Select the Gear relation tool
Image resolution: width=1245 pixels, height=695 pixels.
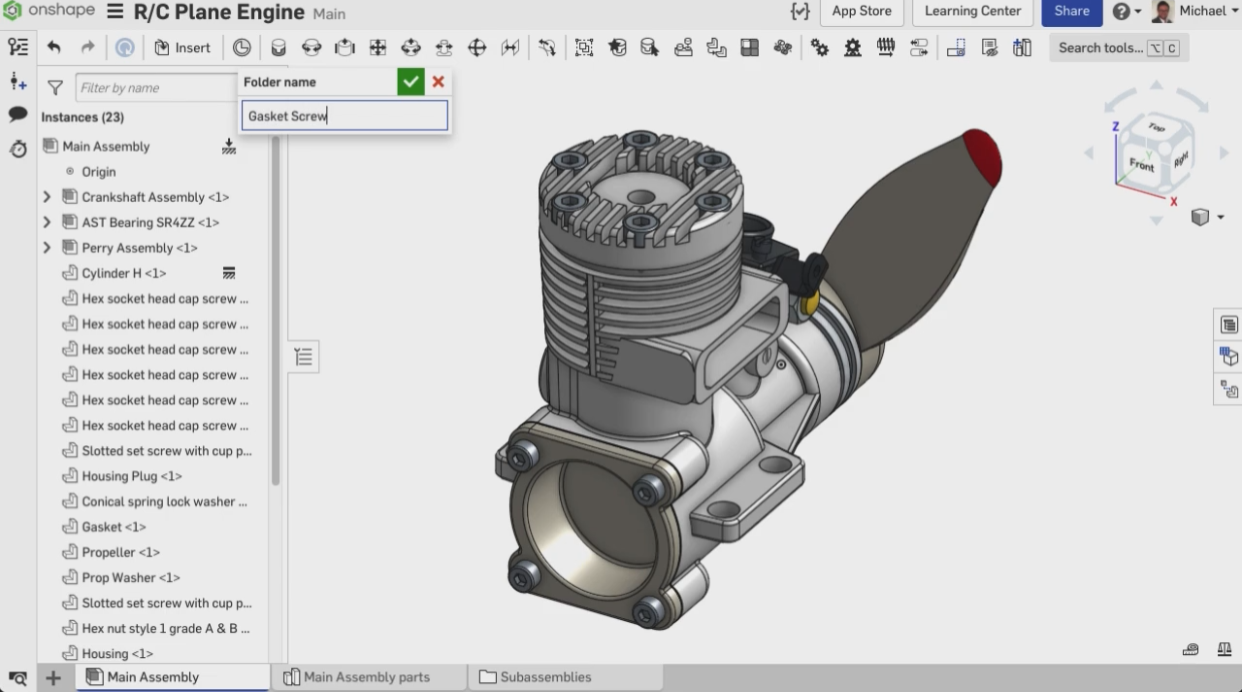(820, 47)
